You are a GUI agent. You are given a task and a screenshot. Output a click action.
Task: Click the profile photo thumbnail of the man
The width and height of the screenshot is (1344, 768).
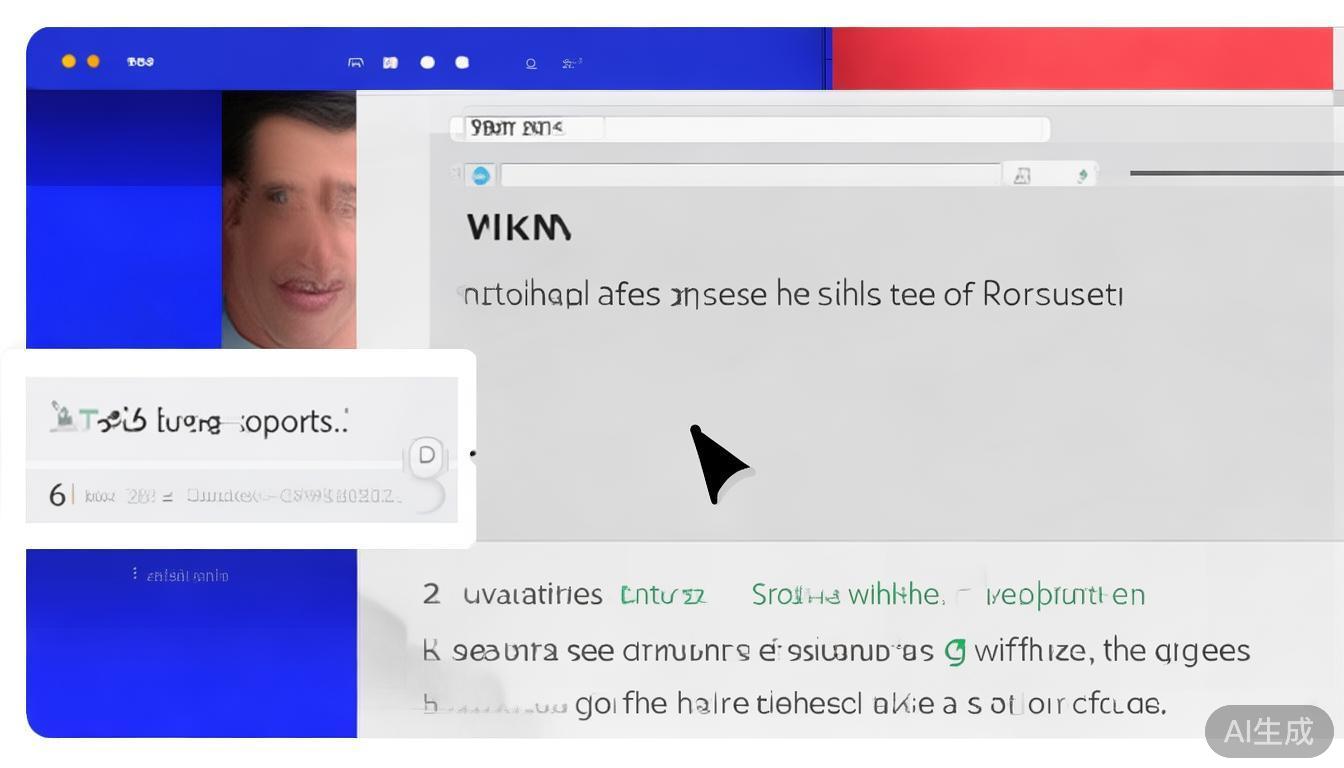click(x=289, y=220)
